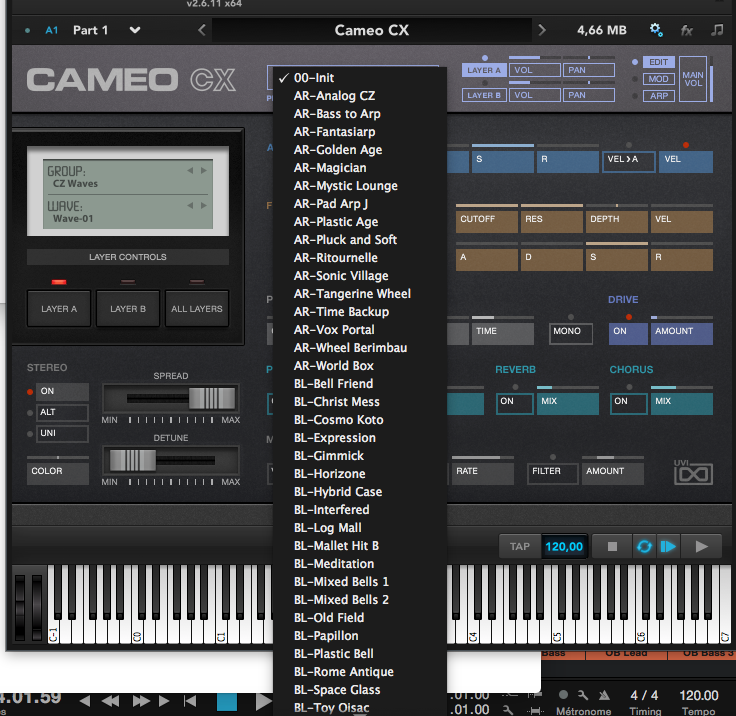Toggle Reverb ON
736x716 pixels.
(x=514, y=403)
